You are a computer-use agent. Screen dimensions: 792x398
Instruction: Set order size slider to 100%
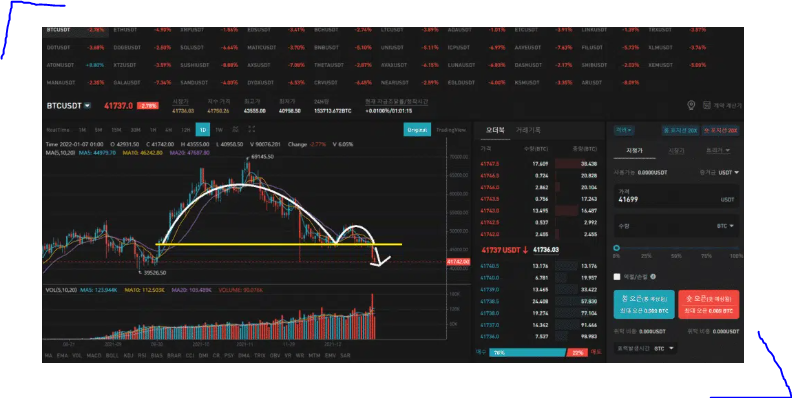[736, 256]
